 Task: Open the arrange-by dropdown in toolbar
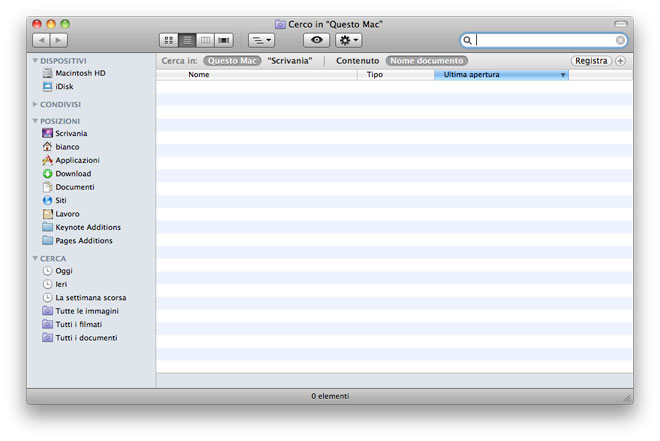(261, 40)
